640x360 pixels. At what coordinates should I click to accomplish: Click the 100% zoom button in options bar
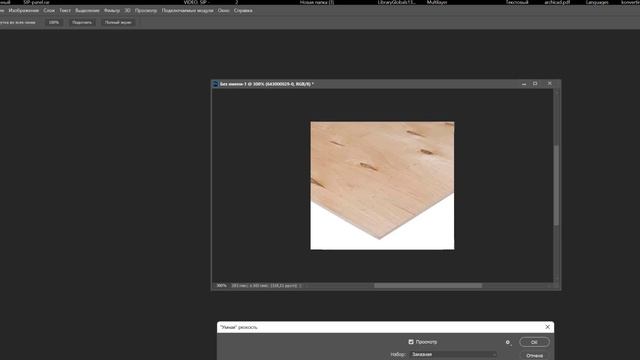(x=54, y=22)
